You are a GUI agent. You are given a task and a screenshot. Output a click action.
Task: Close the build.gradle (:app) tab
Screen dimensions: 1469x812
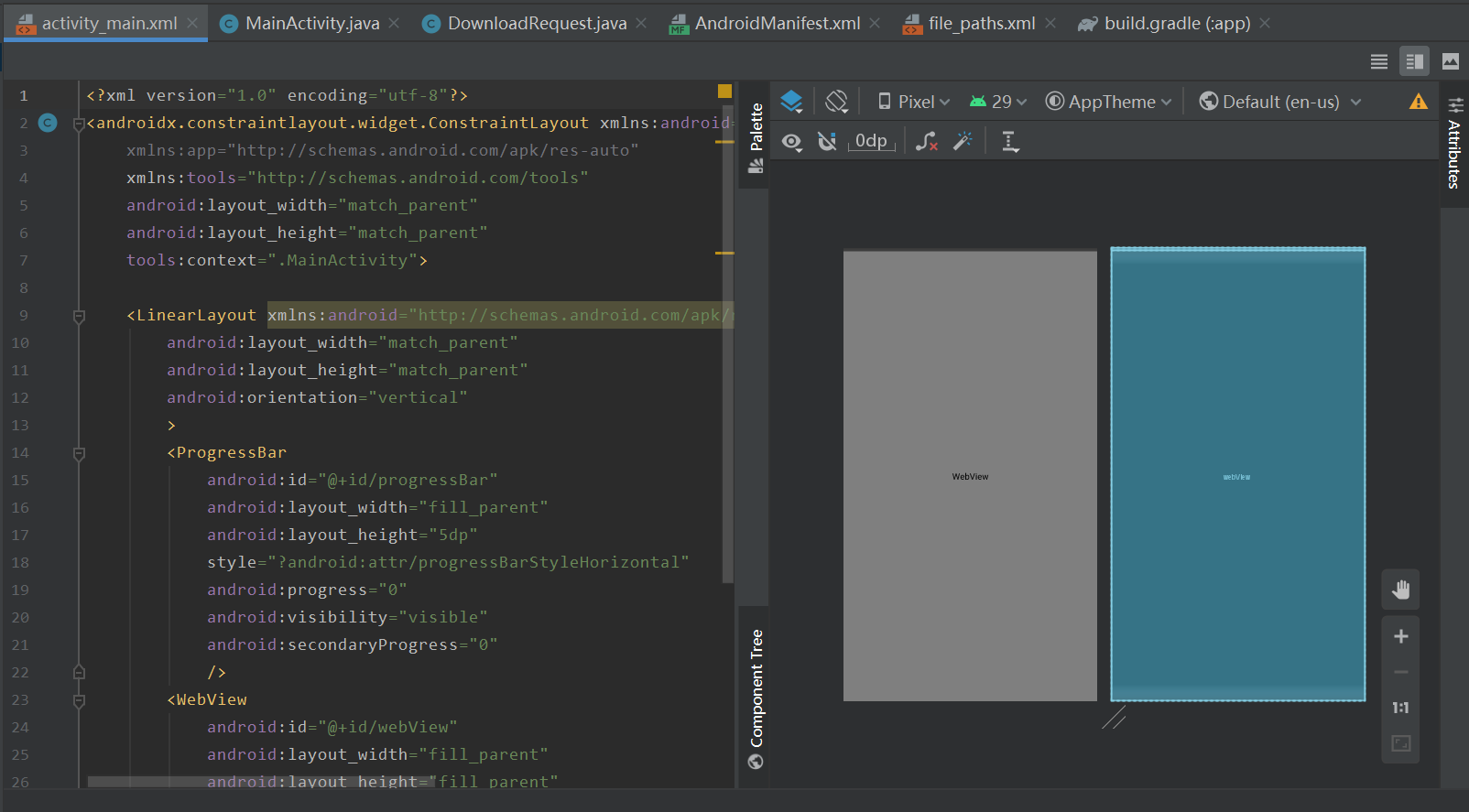[x=1265, y=23]
